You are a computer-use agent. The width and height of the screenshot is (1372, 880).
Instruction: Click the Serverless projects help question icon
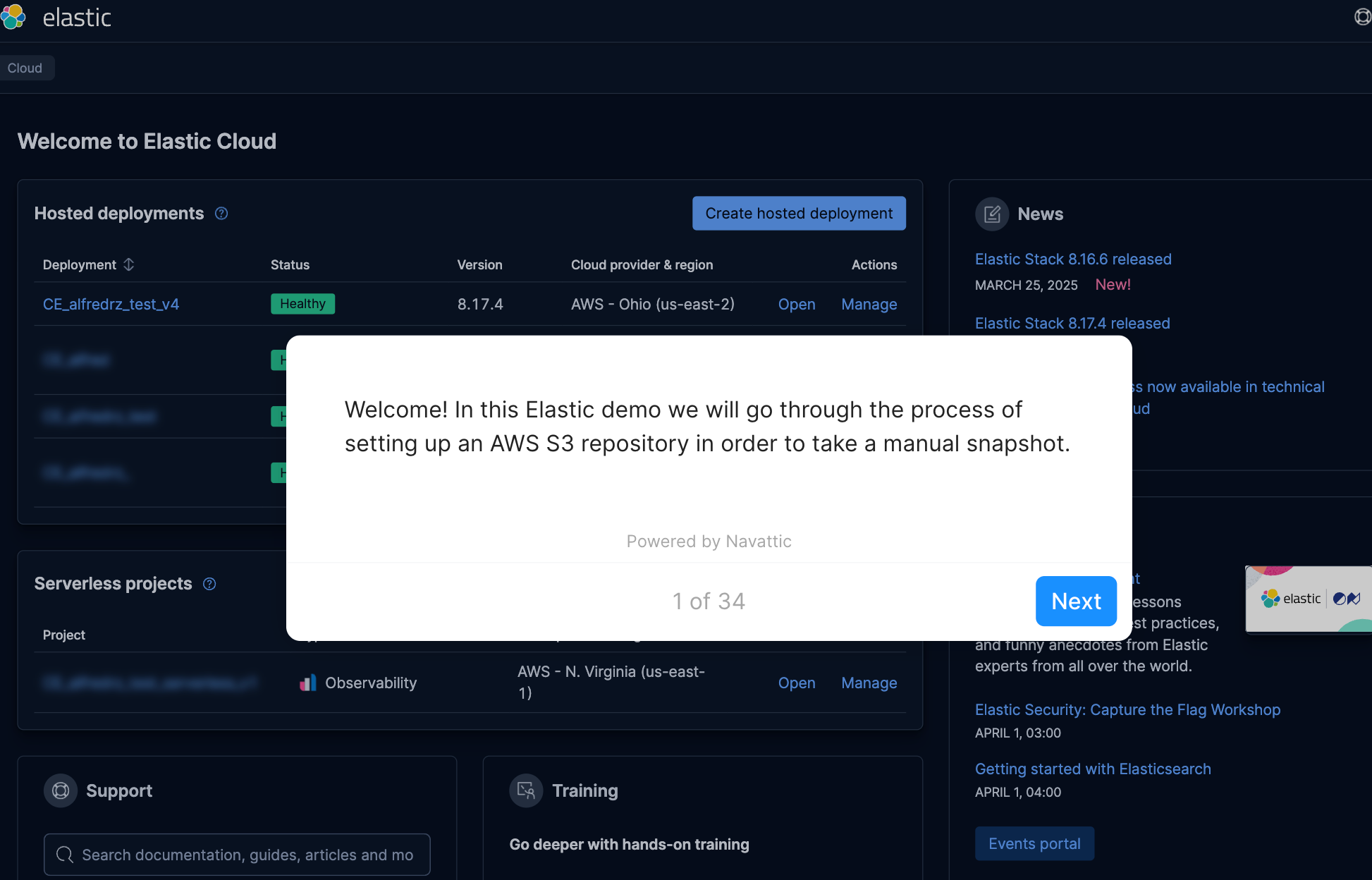[x=209, y=584]
